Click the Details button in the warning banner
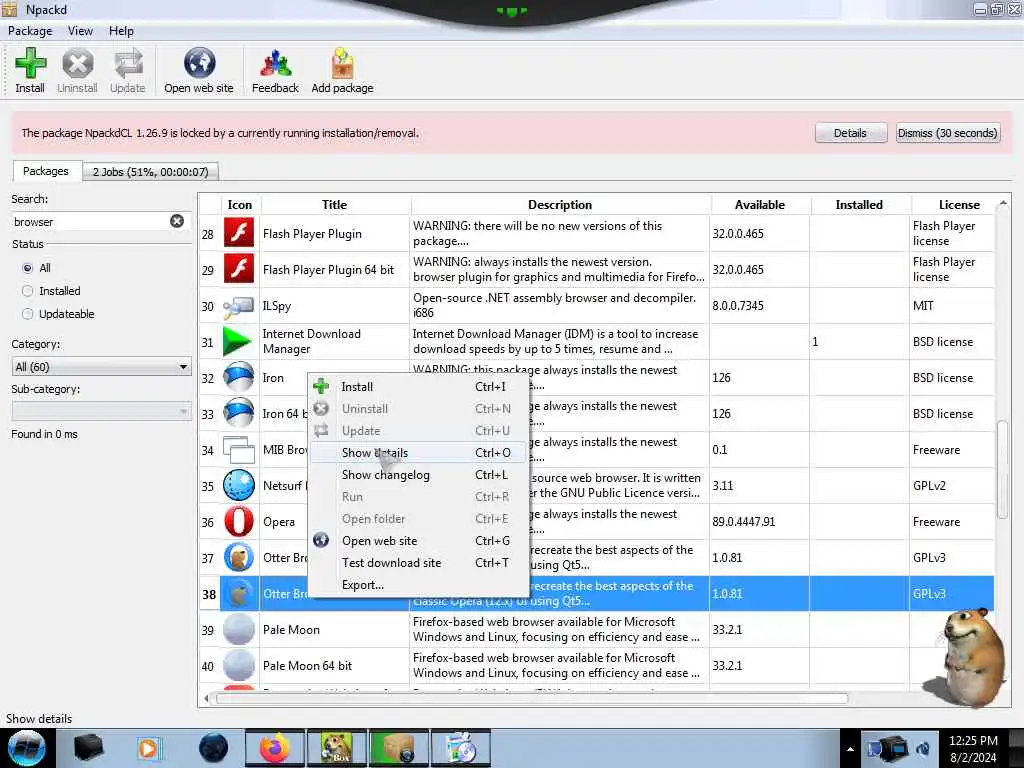Image resolution: width=1024 pixels, height=768 pixels. click(x=850, y=133)
